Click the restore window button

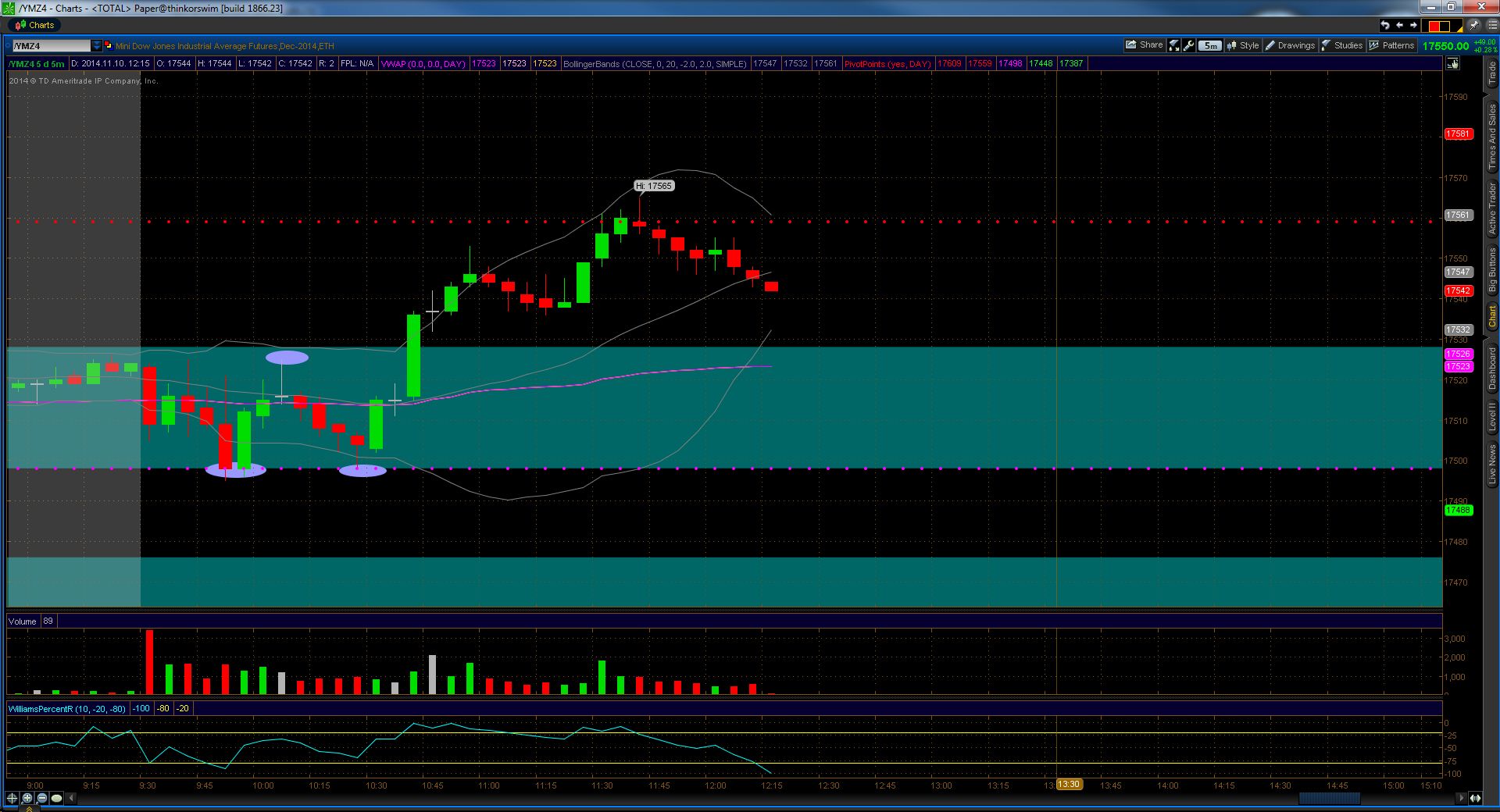1452,7
